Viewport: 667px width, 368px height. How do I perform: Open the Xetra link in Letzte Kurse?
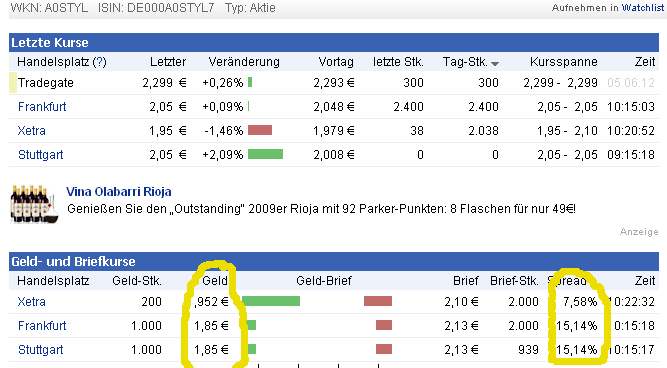pyautogui.click(x=31, y=131)
